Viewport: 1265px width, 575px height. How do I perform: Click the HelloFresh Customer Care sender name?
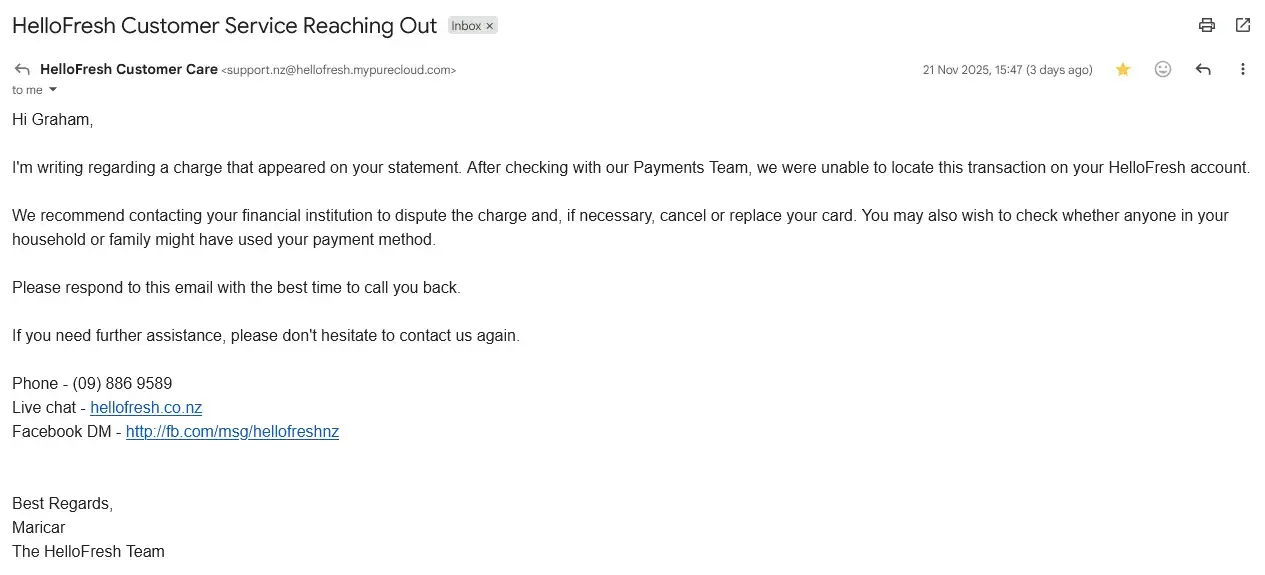point(129,70)
